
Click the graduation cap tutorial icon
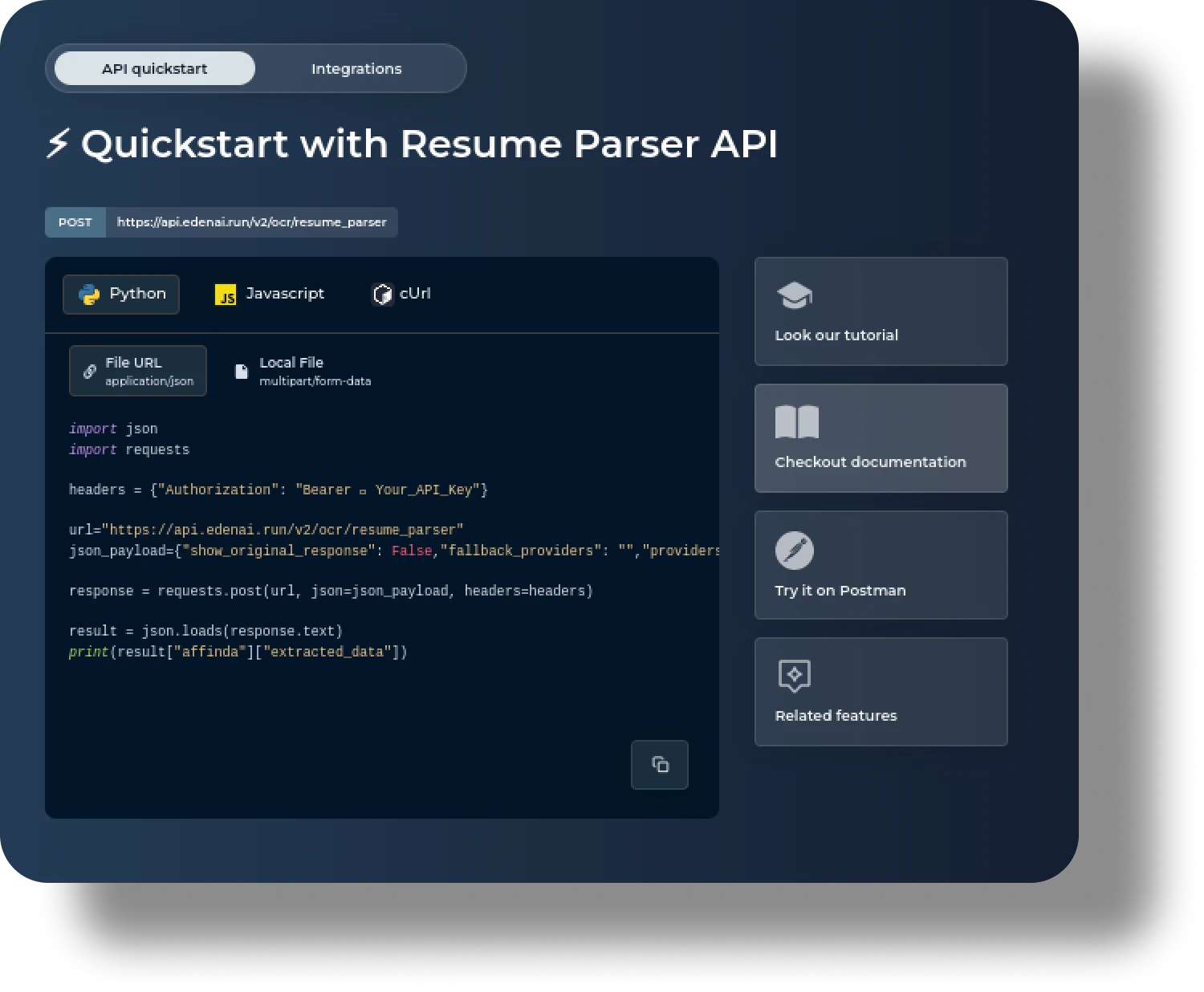pyautogui.click(x=794, y=295)
